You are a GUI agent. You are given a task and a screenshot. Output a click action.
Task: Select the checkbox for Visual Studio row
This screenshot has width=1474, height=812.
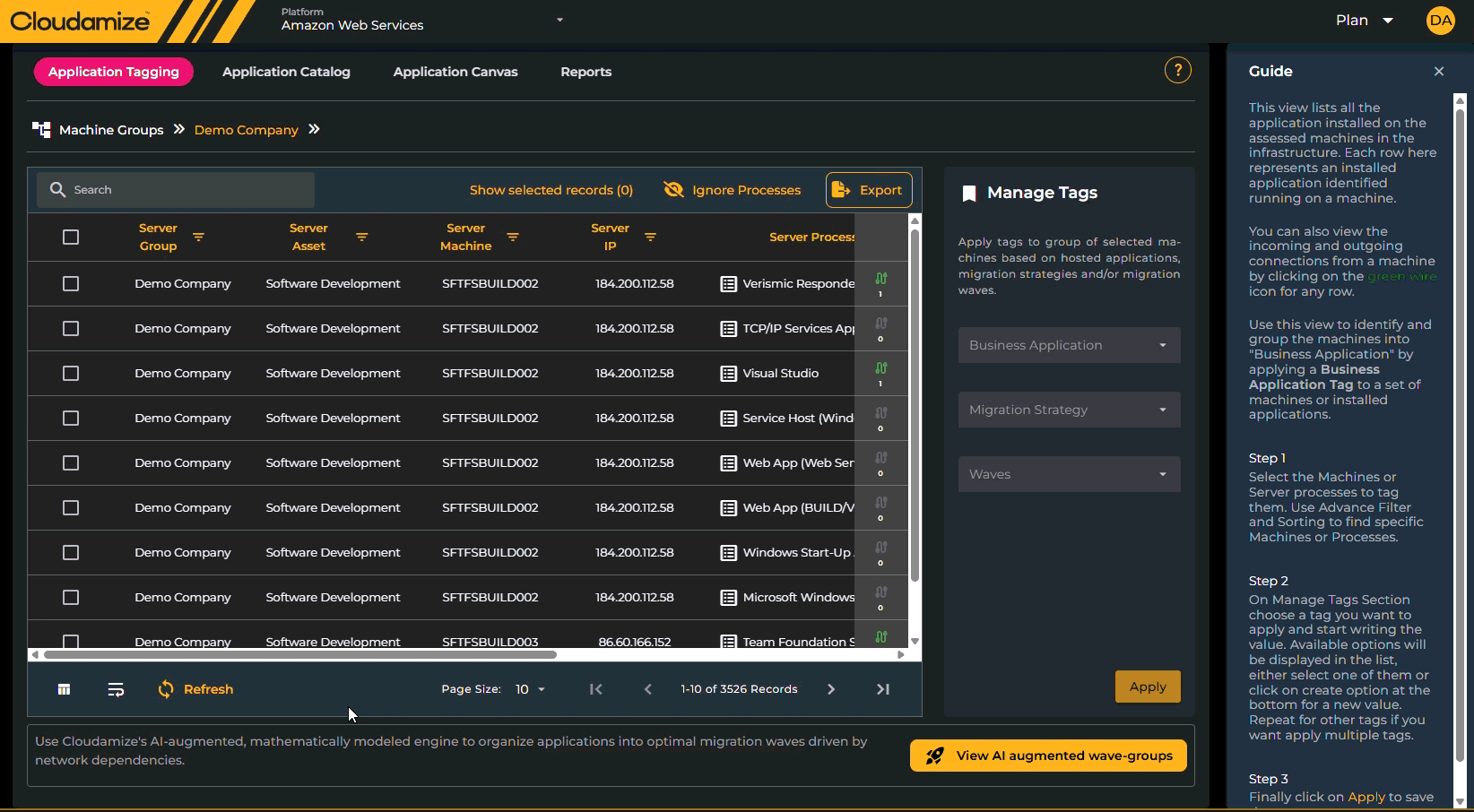71,374
